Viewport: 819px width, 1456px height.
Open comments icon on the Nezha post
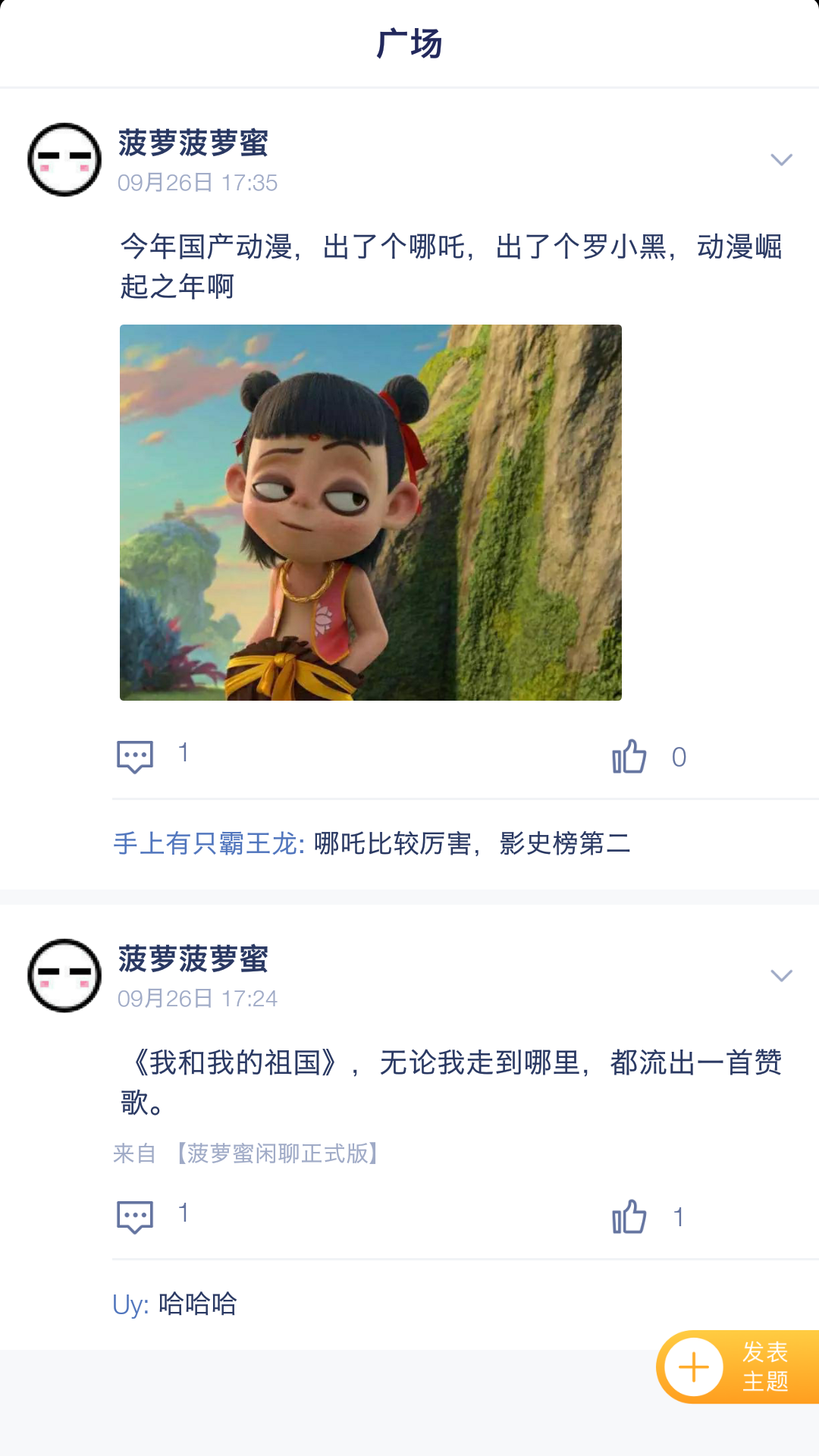coord(135,756)
